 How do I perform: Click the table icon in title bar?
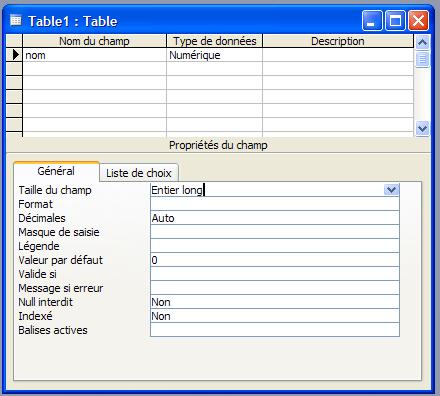click(15, 21)
